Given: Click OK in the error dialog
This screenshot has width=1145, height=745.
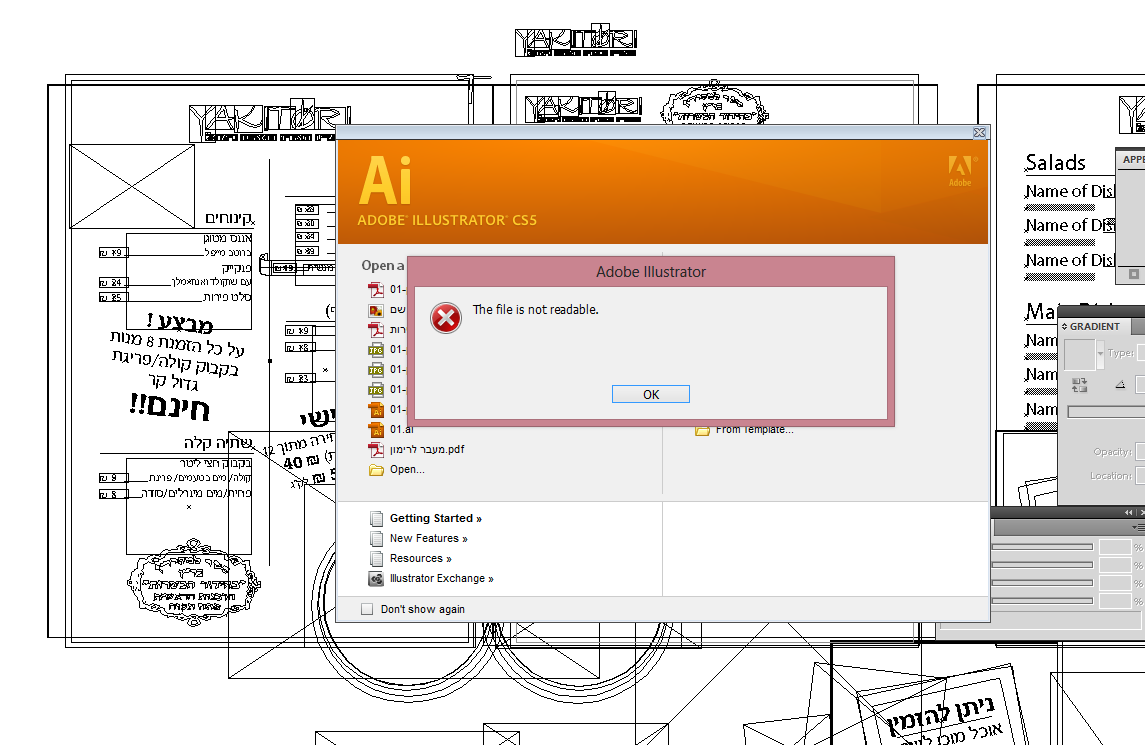Looking at the screenshot, I should [651, 394].
